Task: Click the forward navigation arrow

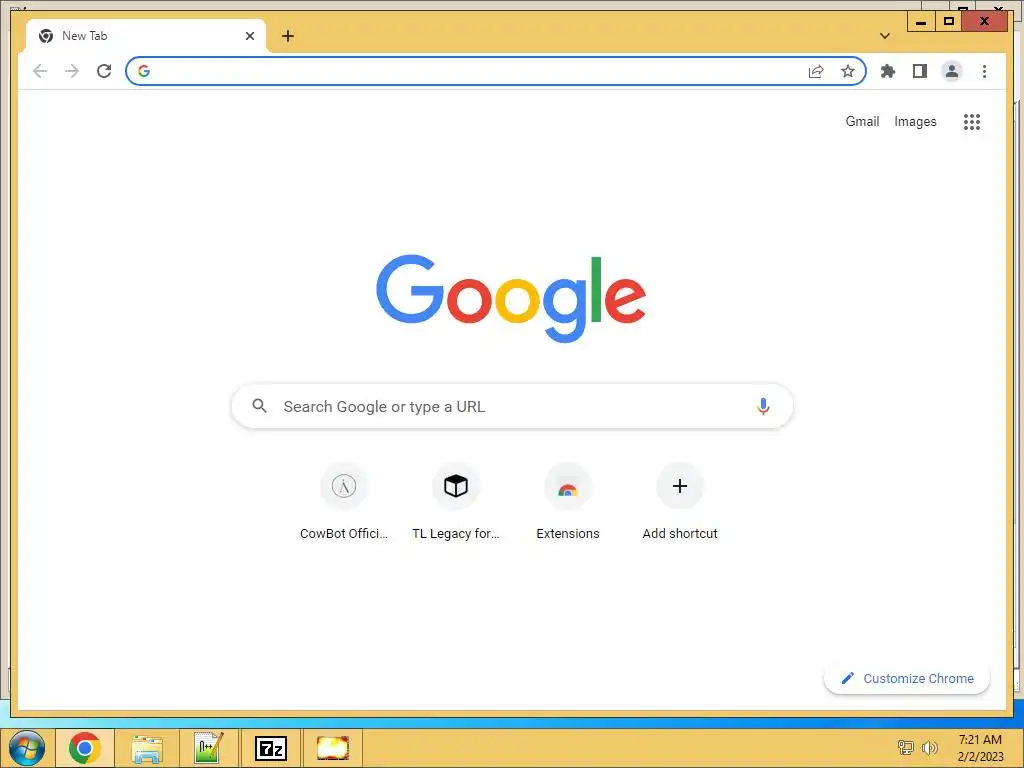Action: [72, 71]
